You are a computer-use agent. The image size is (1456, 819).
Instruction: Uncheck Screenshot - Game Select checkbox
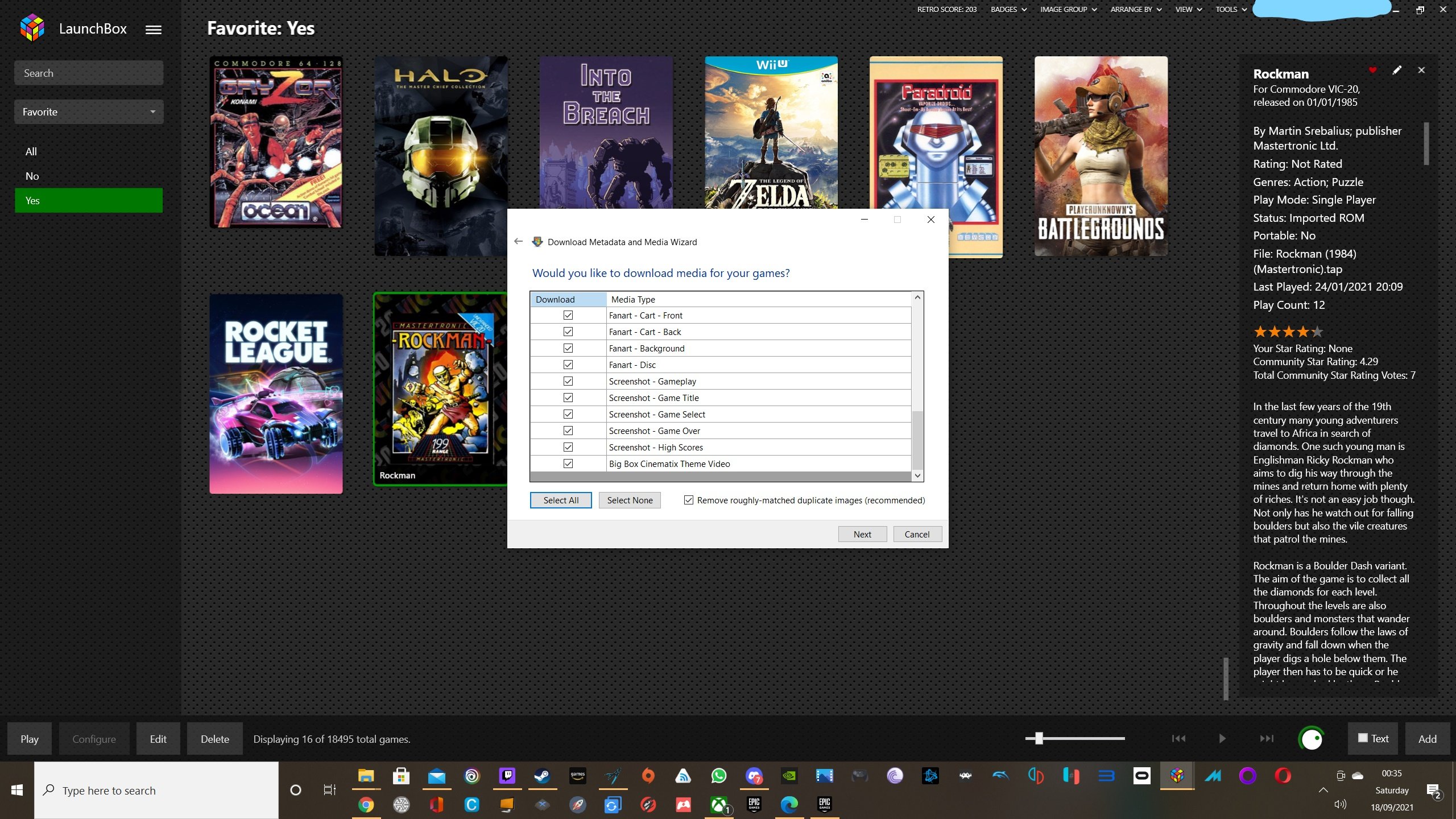click(568, 414)
